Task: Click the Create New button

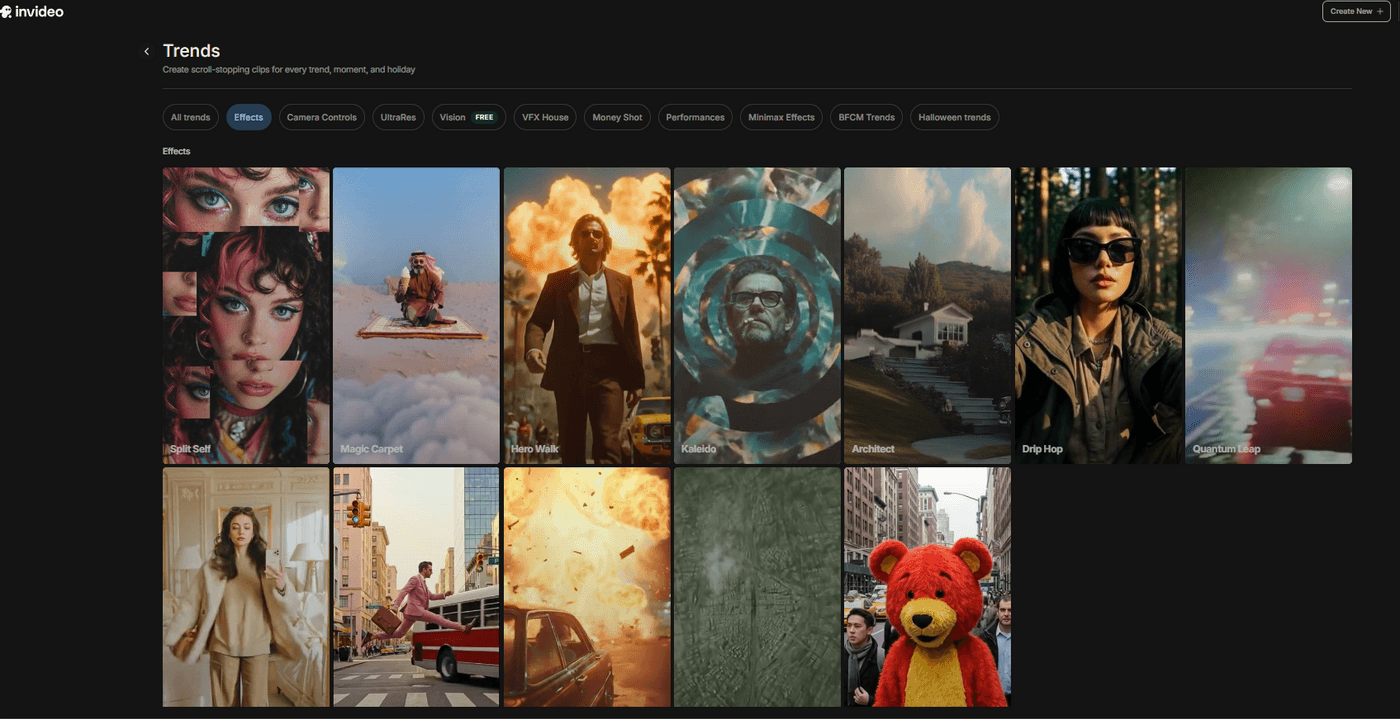Action: [x=1356, y=11]
